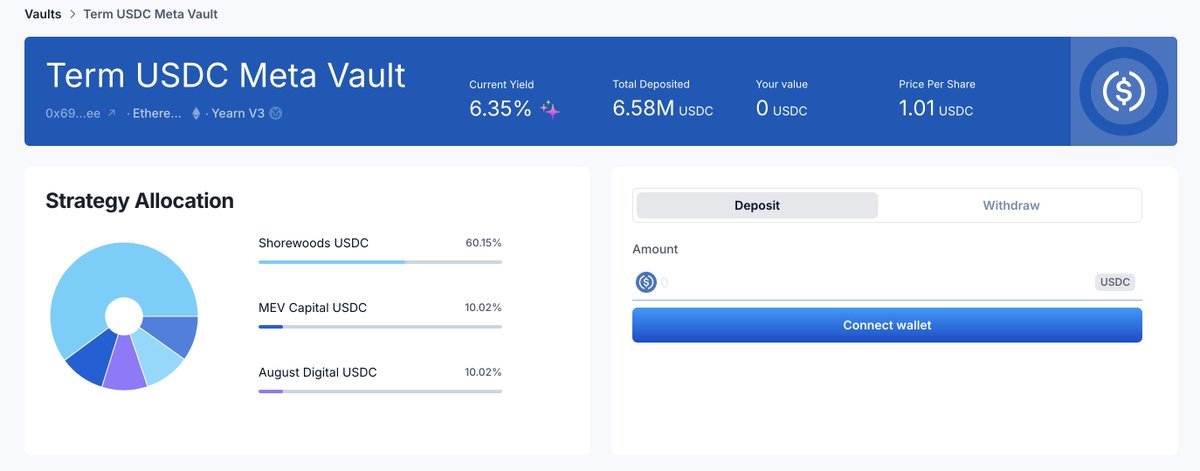Click the USDC coin icon in Amount field
The width and height of the screenshot is (1200, 471).
[646, 282]
